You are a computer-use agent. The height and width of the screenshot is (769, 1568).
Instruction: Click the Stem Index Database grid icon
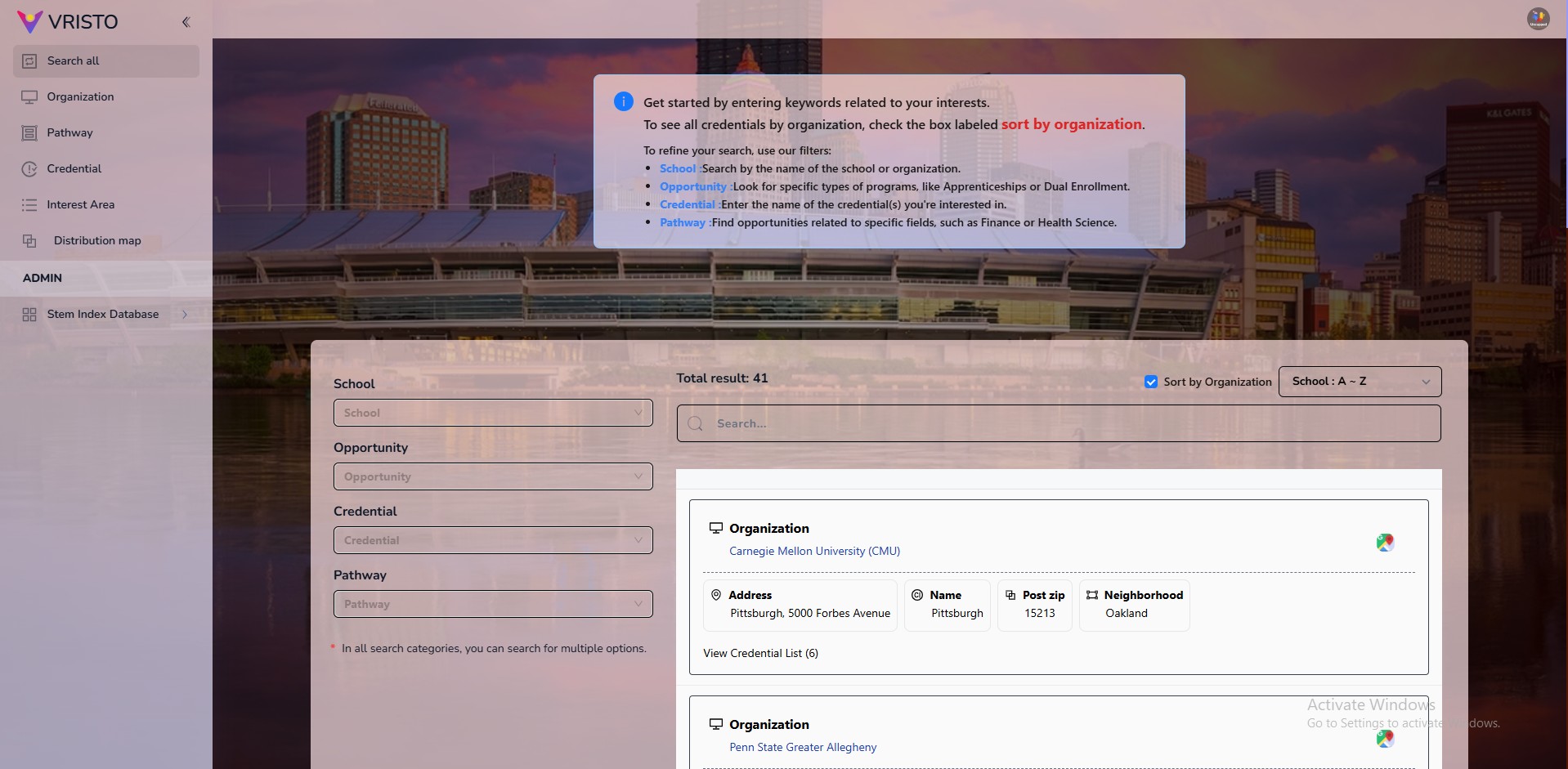29,315
